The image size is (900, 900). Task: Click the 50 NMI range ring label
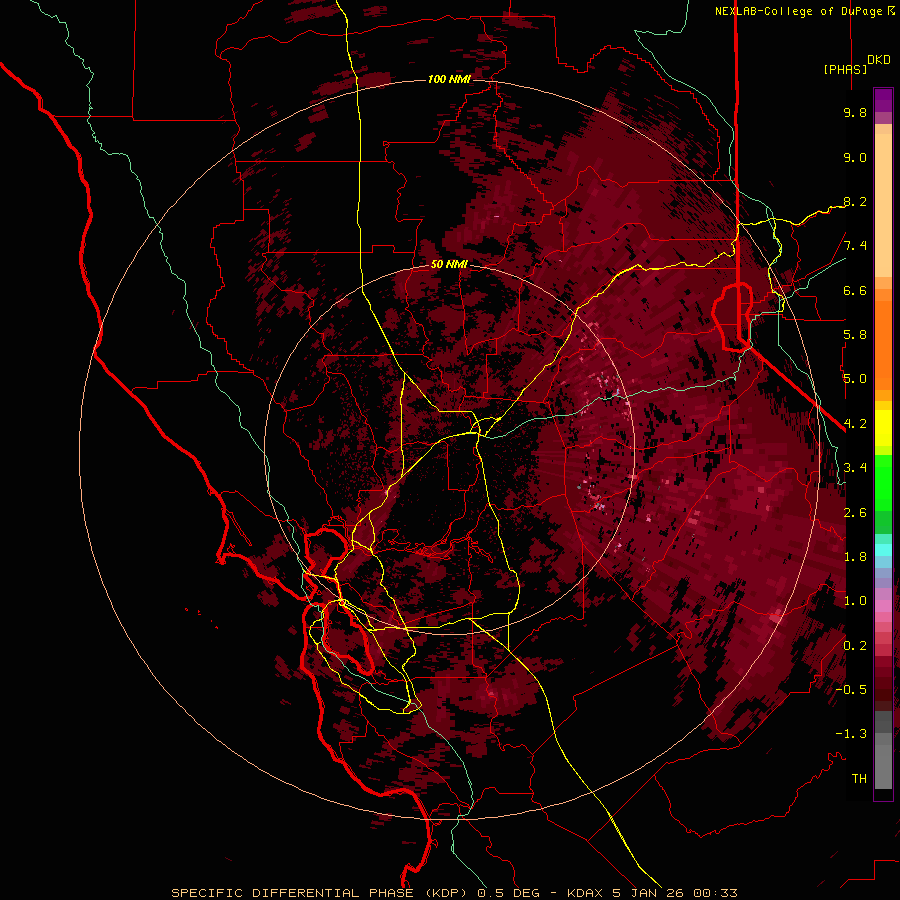[x=449, y=264]
